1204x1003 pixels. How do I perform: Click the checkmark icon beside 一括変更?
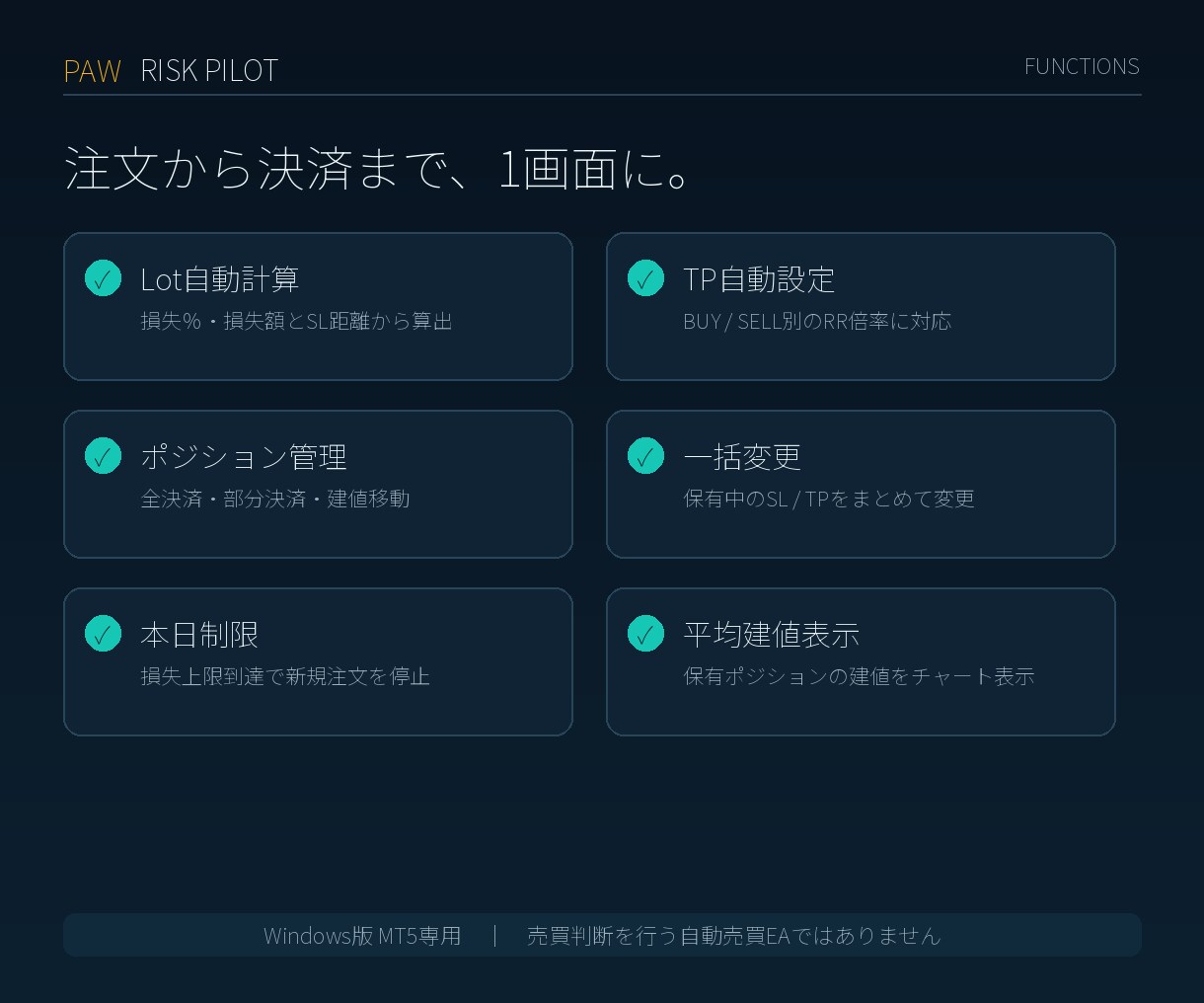(645, 455)
